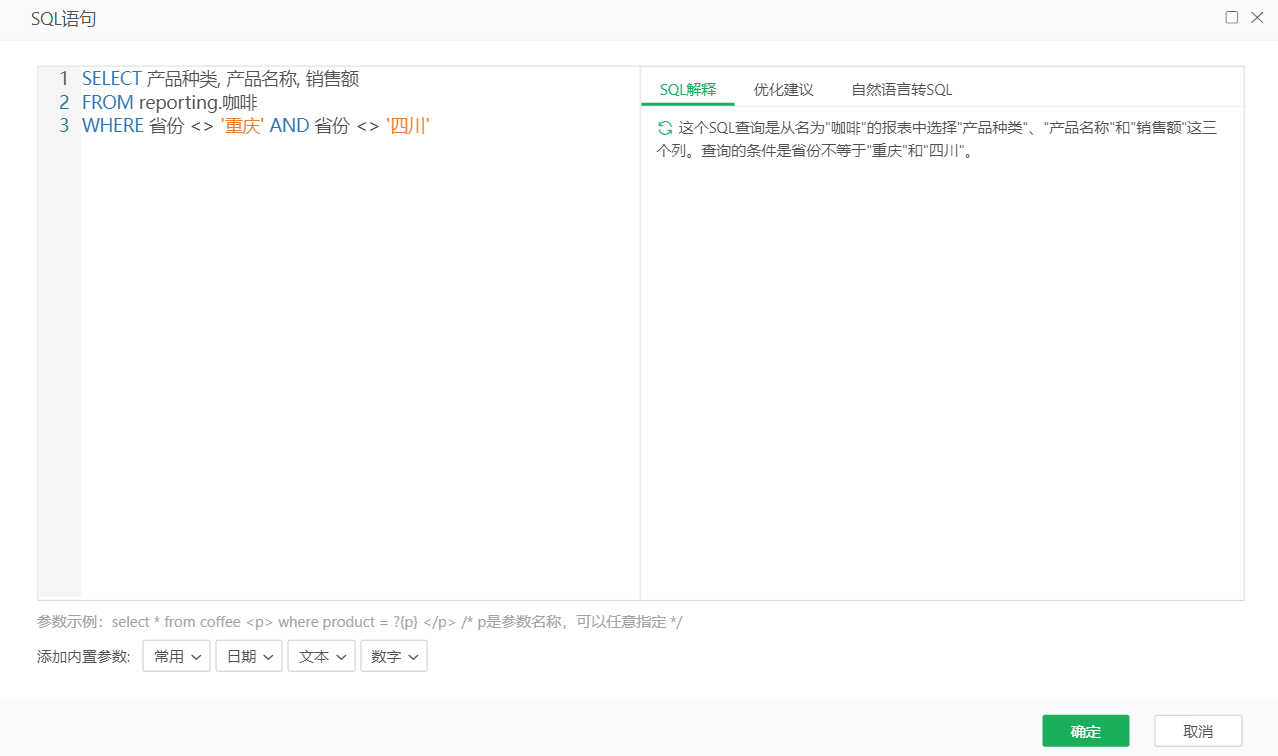Image resolution: width=1278 pixels, height=756 pixels.
Task: Expand the 日期 parameter dropdown
Action: [x=249, y=656]
